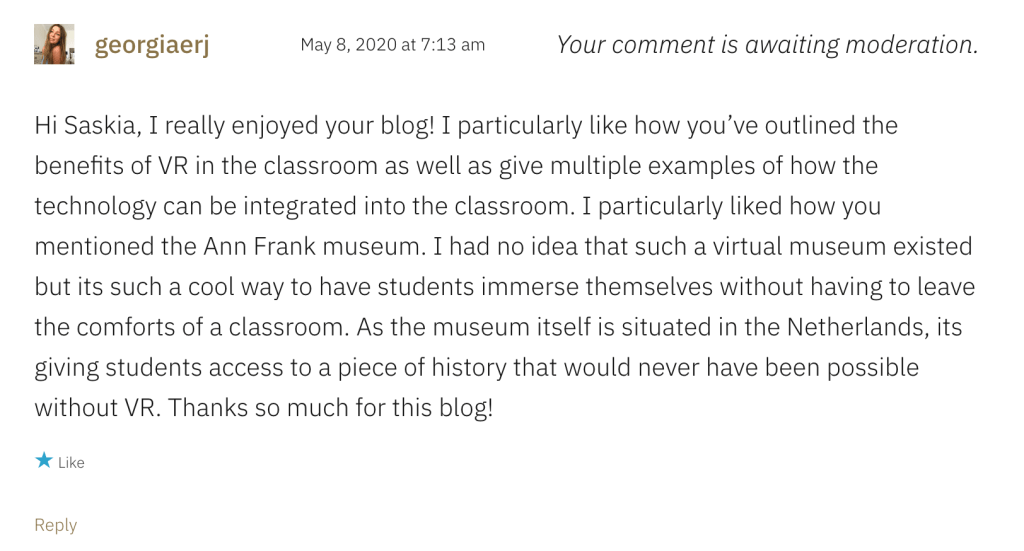
Task: Click the Reply link under the comment
Action: tap(55, 525)
